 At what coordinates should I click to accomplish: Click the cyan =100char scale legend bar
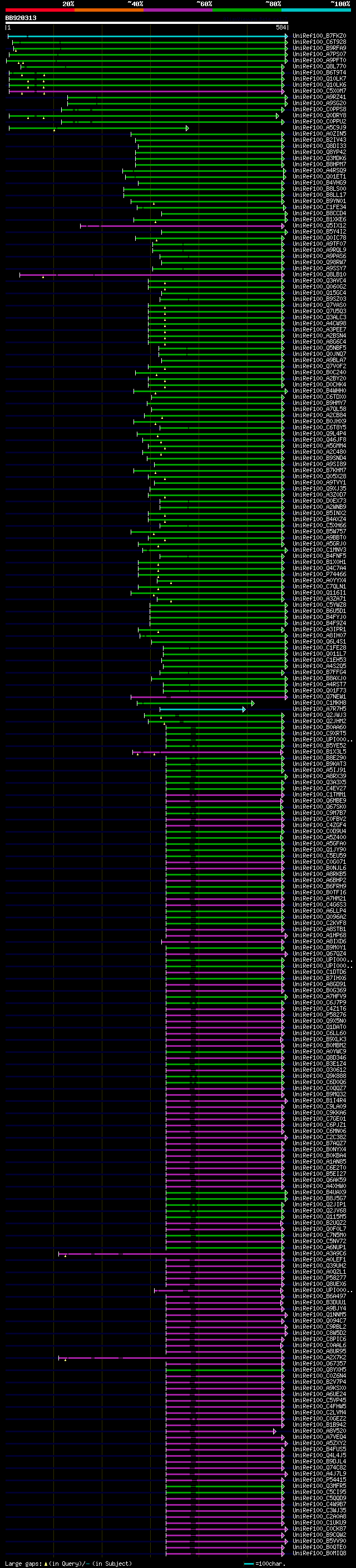[x=249, y=1563]
